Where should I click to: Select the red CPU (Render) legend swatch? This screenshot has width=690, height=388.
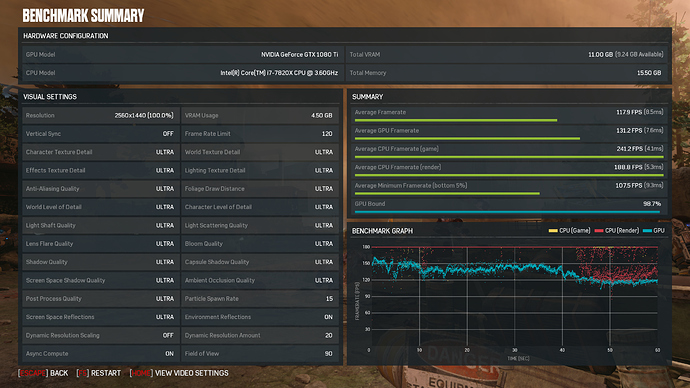(x=598, y=231)
